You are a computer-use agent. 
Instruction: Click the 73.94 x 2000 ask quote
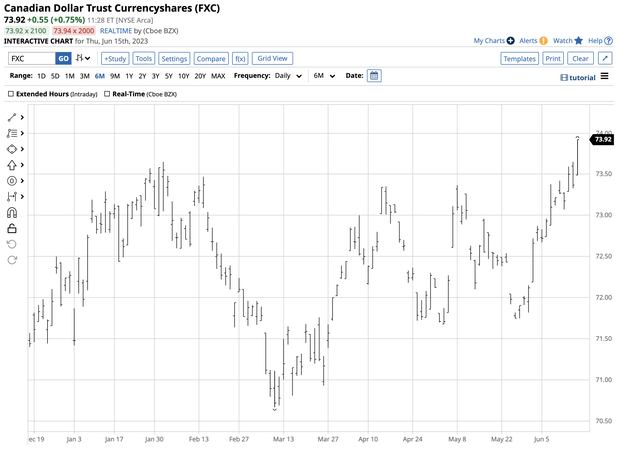73,31
